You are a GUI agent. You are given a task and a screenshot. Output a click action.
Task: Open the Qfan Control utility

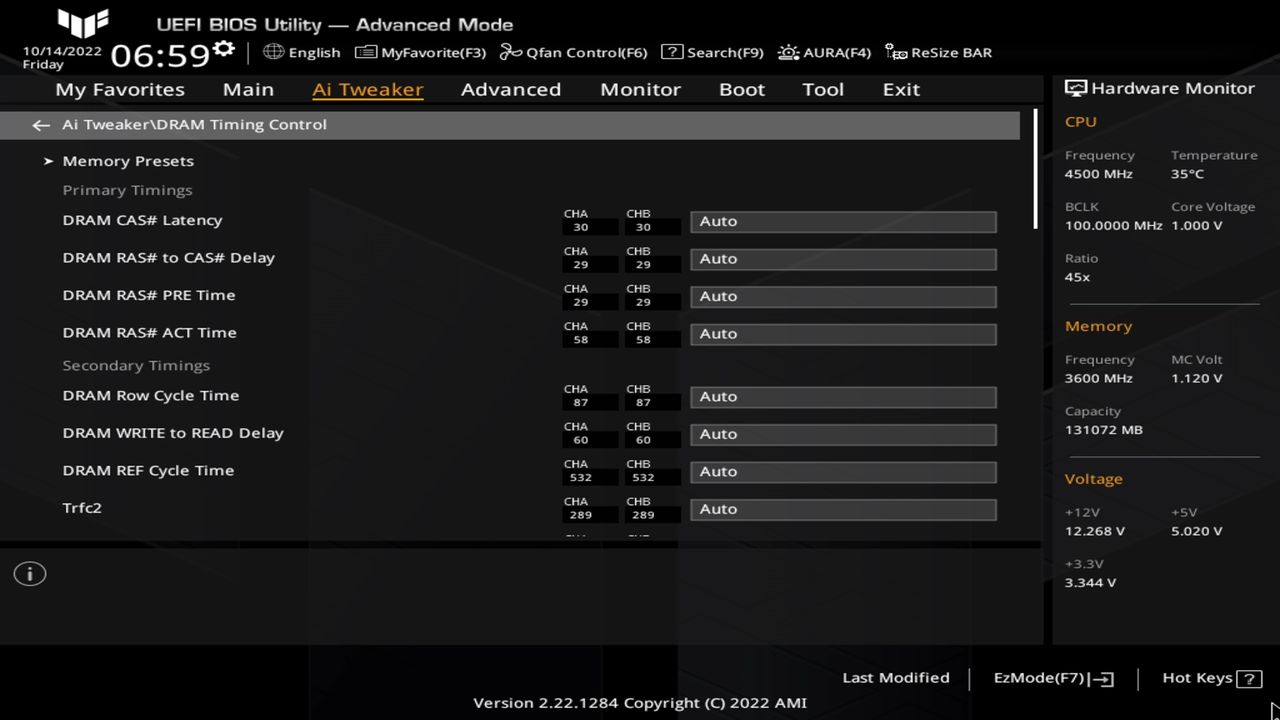click(572, 52)
